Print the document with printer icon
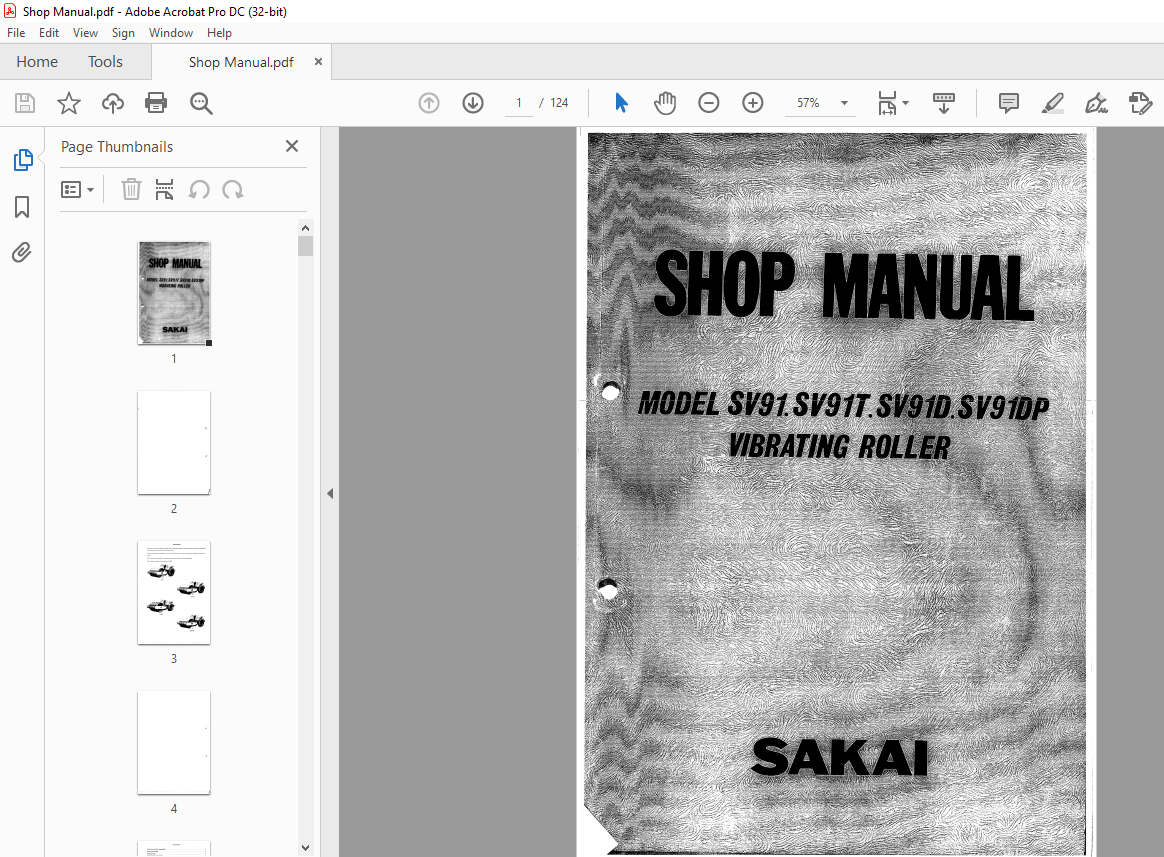The width and height of the screenshot is (1164, 857). coord(156,102)
